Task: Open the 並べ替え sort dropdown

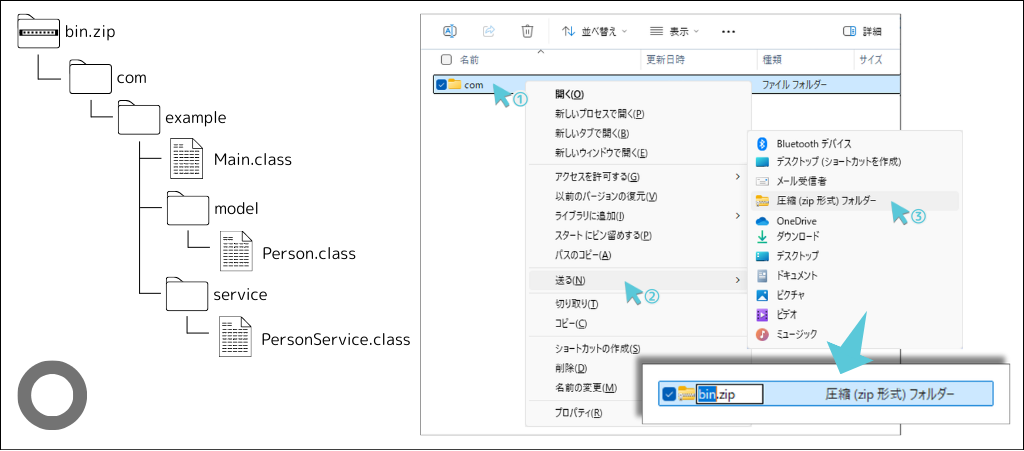Action: pos(594,31)
